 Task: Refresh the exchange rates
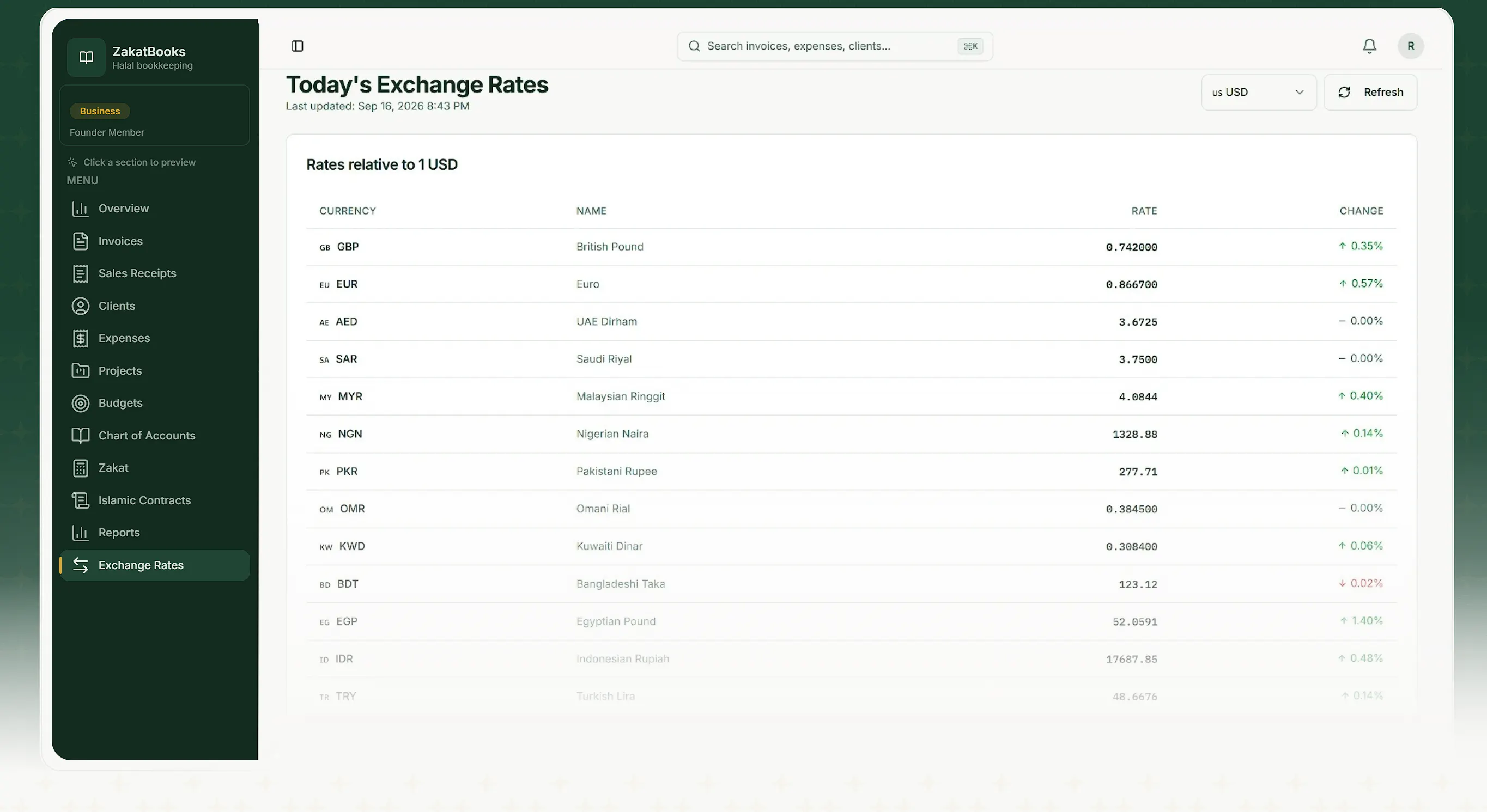(1370, 93)
